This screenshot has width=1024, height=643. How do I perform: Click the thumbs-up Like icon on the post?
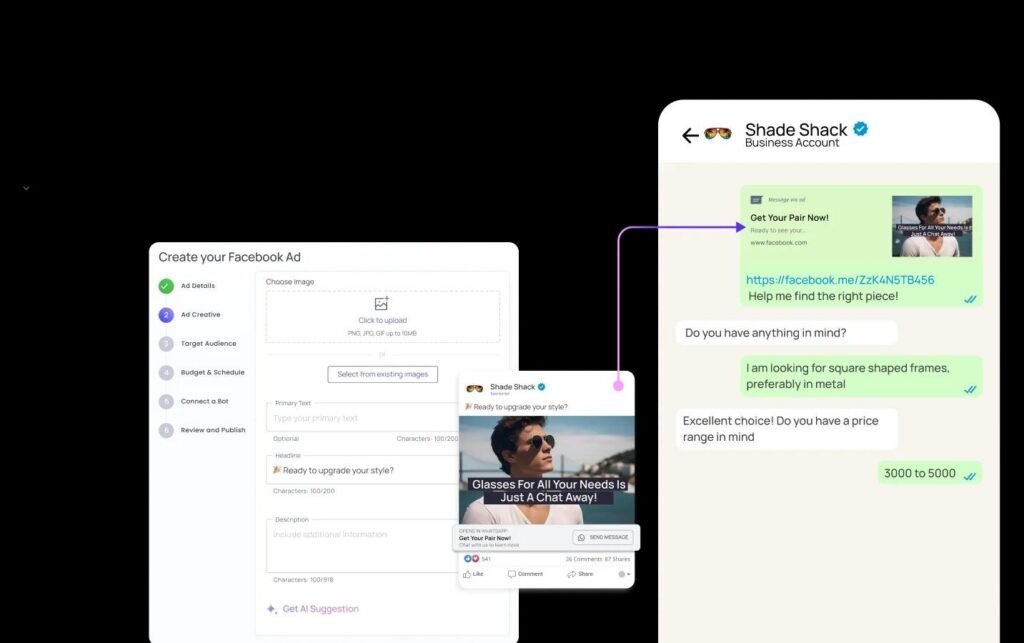(x=466, y=574)
